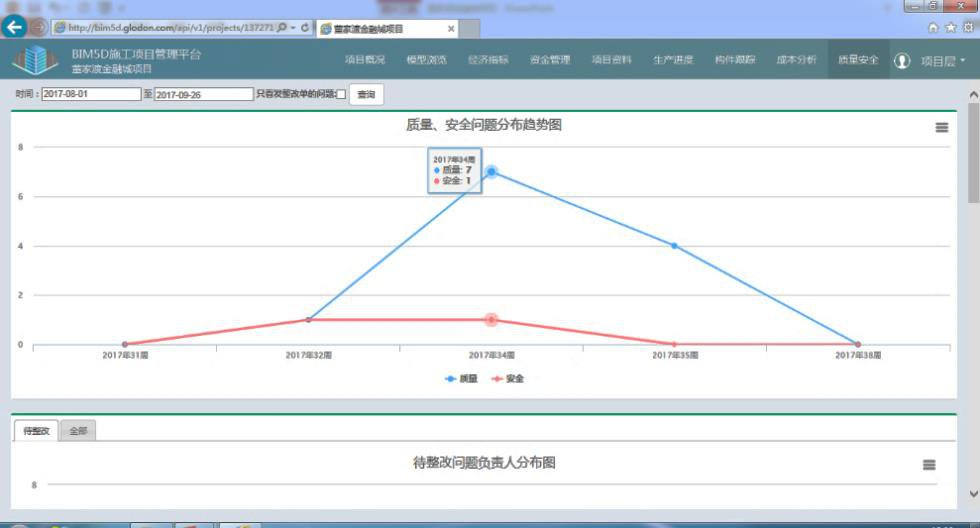Toggle 质量 series in chart legend
Viewport: 980px width, 528px height.
coord(461,379)
